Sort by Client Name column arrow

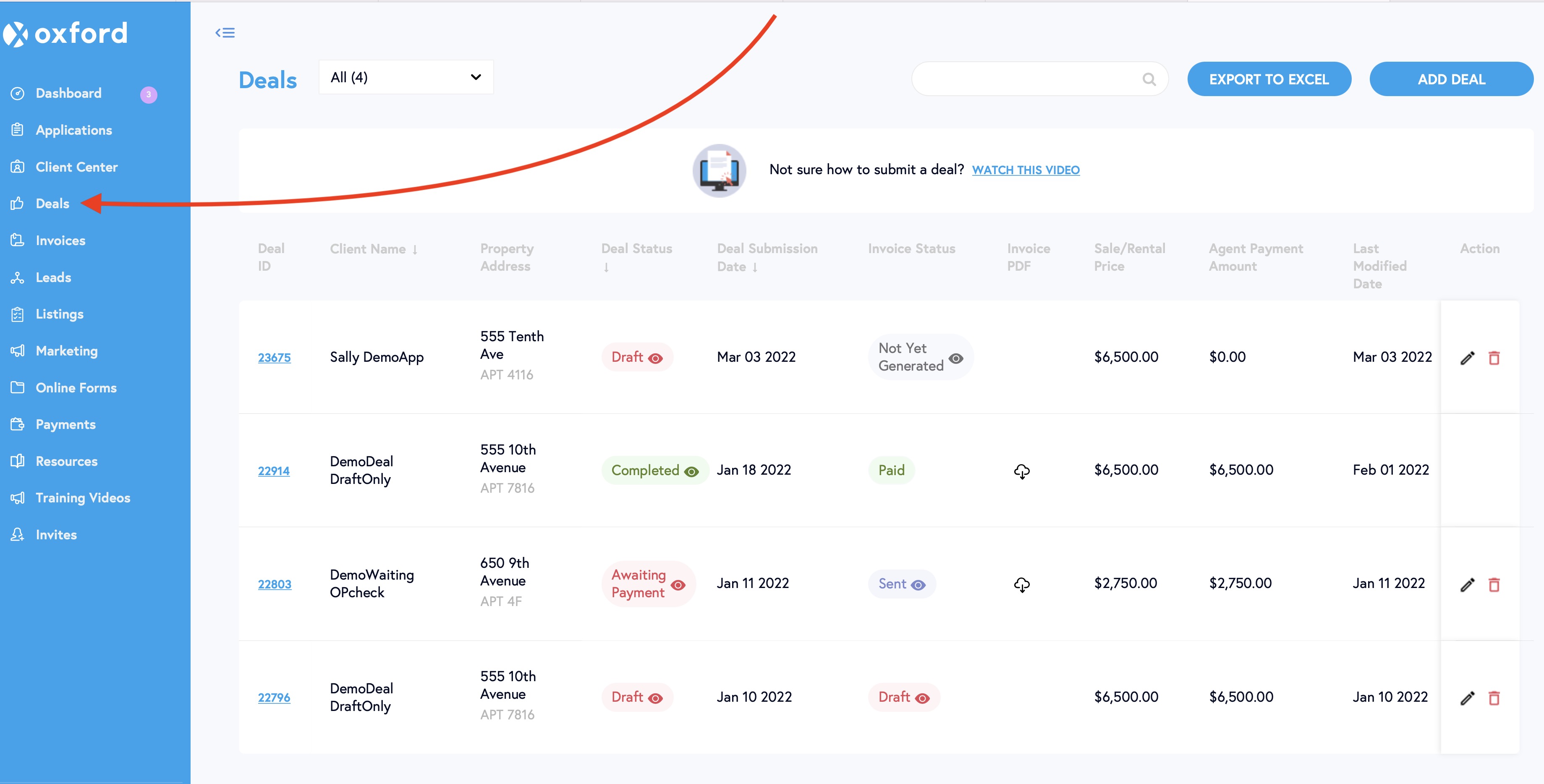point(415,249)
